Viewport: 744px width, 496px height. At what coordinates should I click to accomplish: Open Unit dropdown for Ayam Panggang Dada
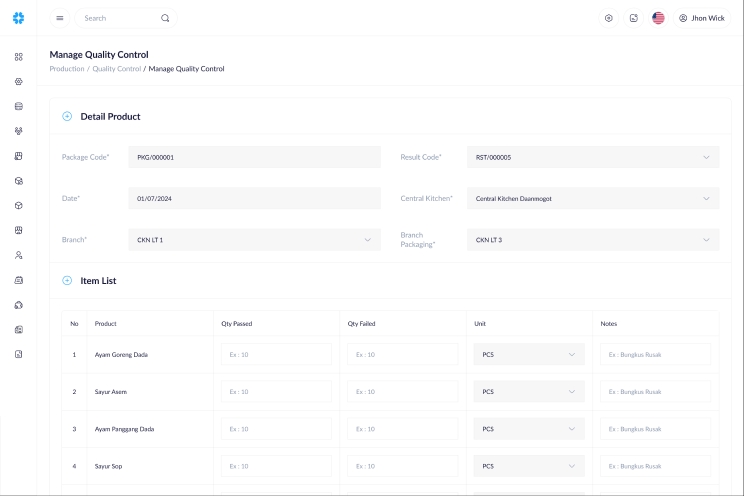529,429
